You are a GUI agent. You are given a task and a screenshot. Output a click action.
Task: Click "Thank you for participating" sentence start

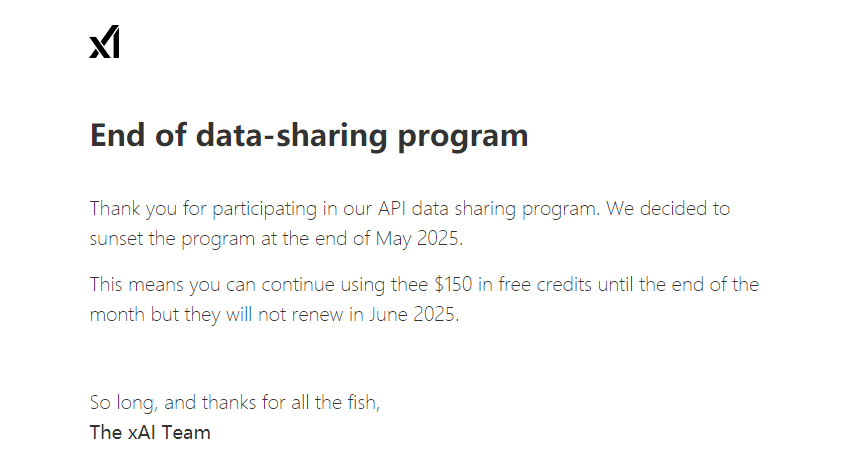pos(203,209)
